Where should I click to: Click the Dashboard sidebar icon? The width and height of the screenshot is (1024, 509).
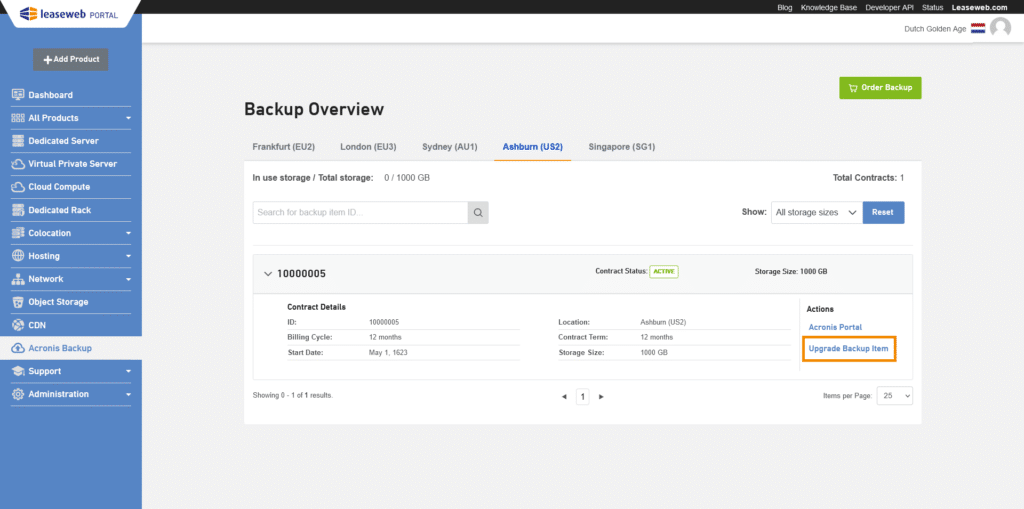click(18, 95)
